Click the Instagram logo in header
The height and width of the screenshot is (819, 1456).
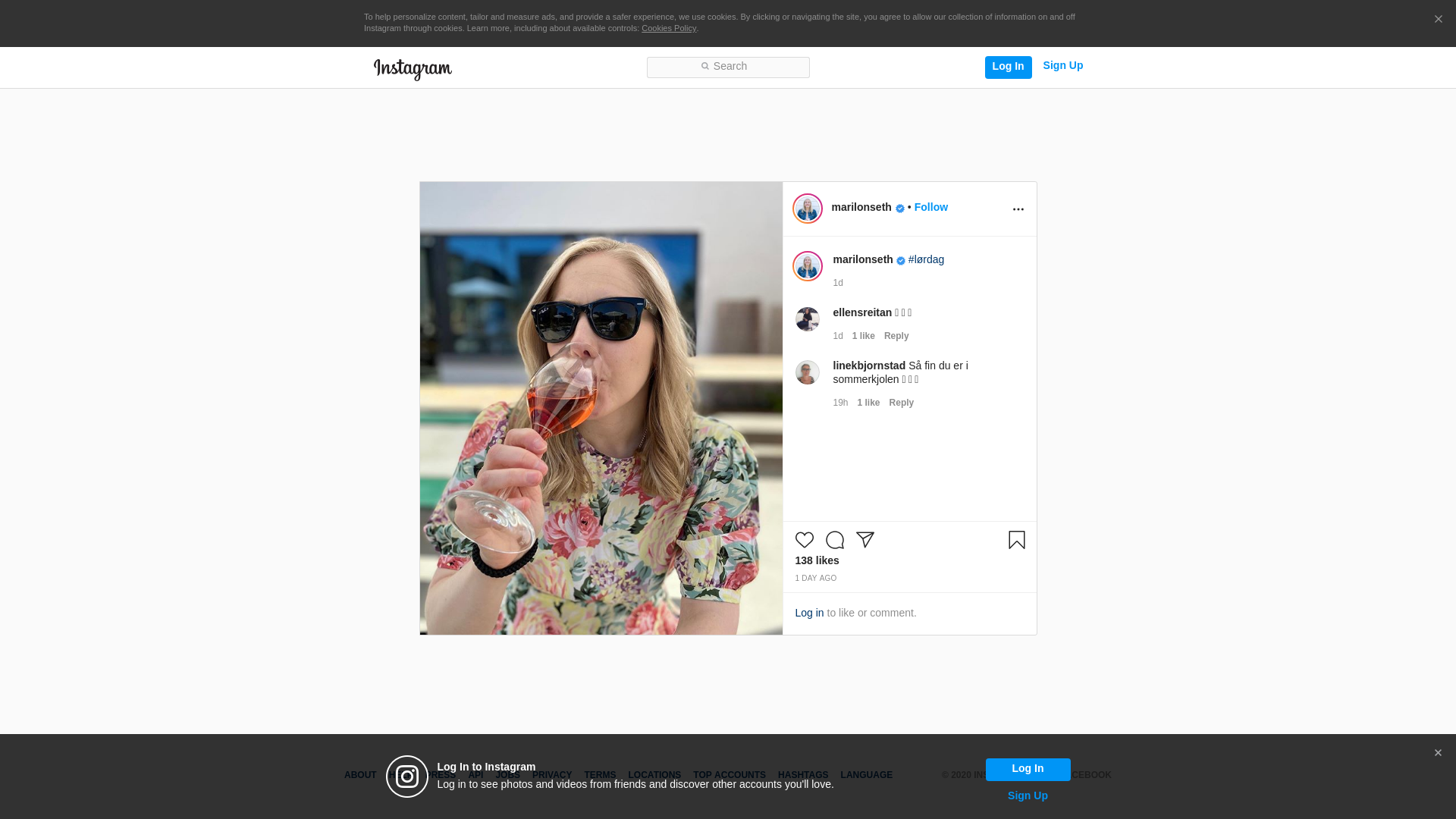pos(413,69)
